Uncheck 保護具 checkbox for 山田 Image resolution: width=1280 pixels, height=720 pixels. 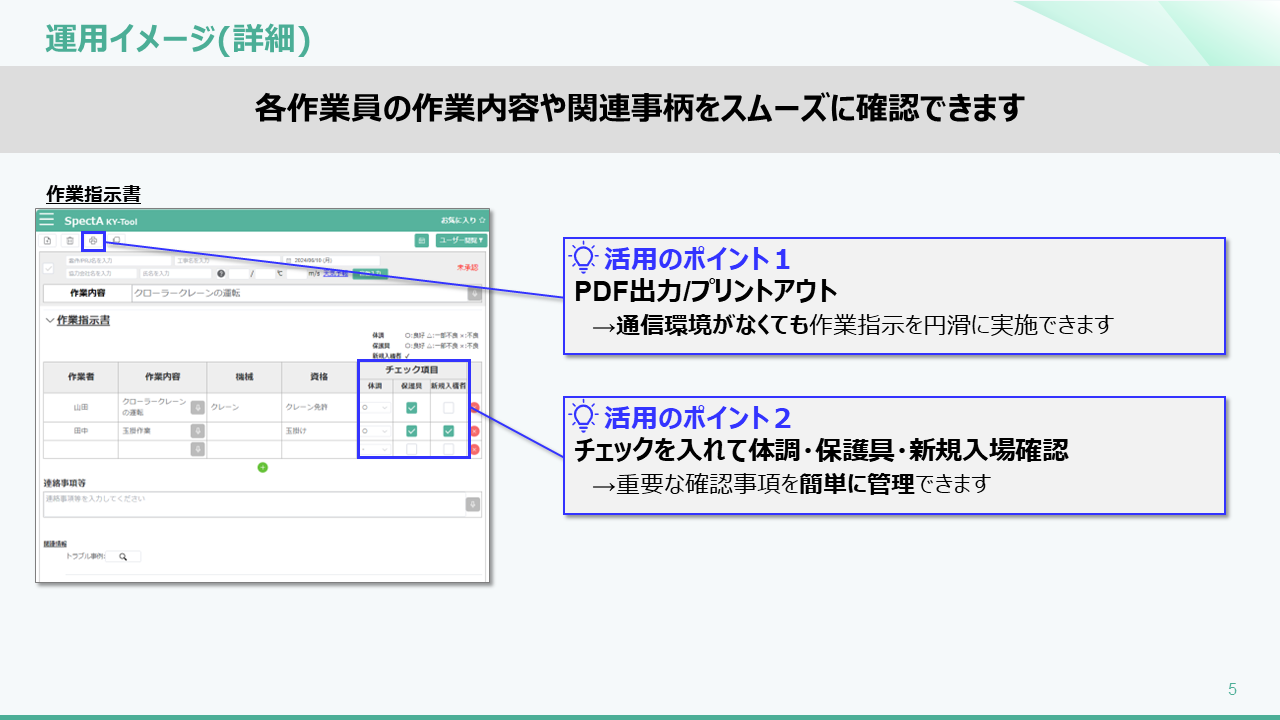coord(411,408)
